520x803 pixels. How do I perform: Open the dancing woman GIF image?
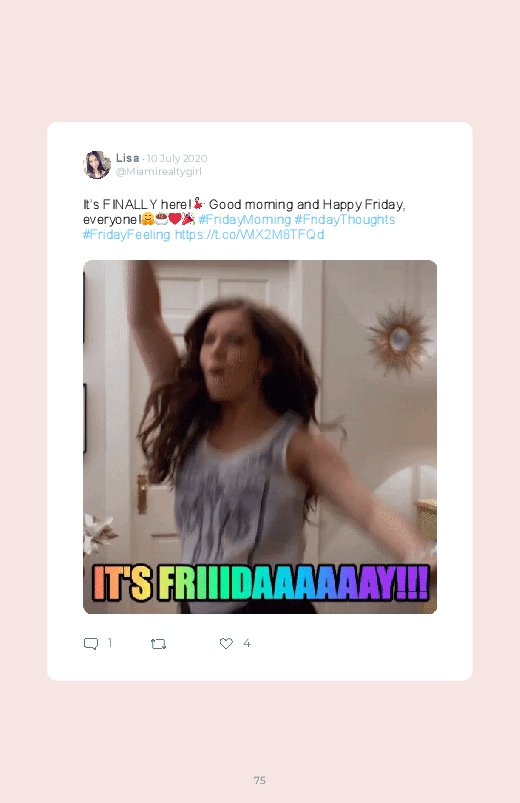coord(260,437)
